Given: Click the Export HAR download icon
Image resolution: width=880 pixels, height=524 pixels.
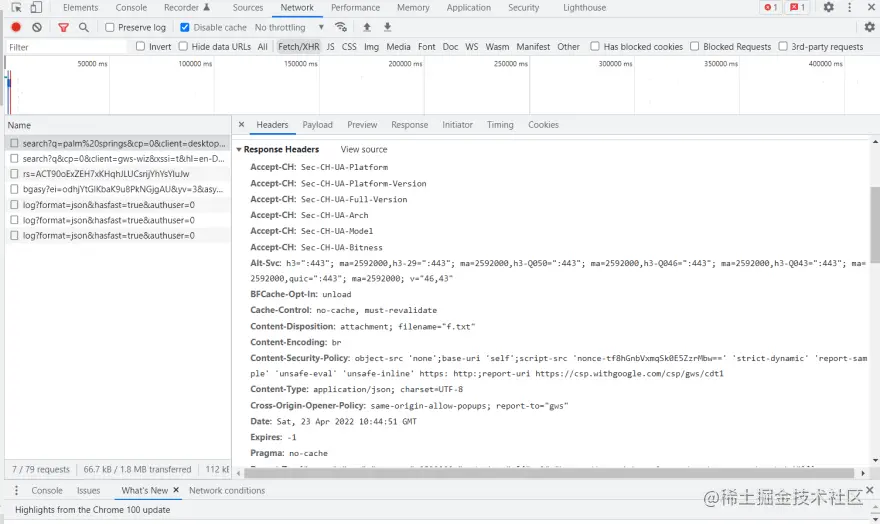Looking at the screenshot, I should (388, 27).
